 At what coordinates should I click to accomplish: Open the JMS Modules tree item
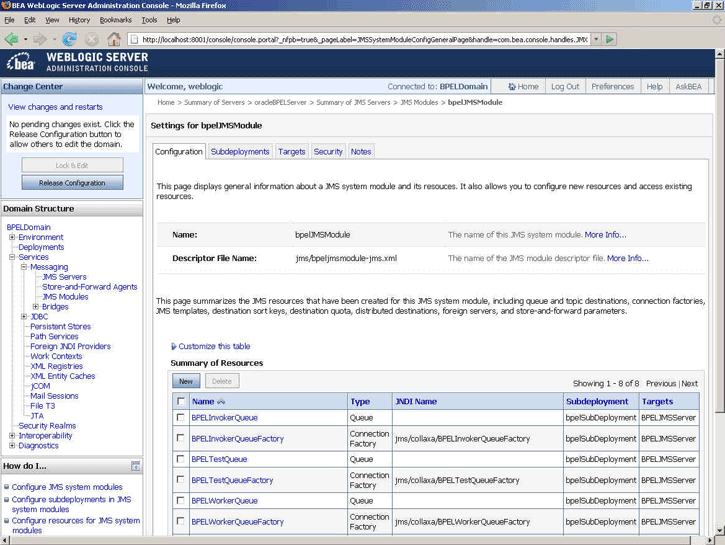point(65,297)
